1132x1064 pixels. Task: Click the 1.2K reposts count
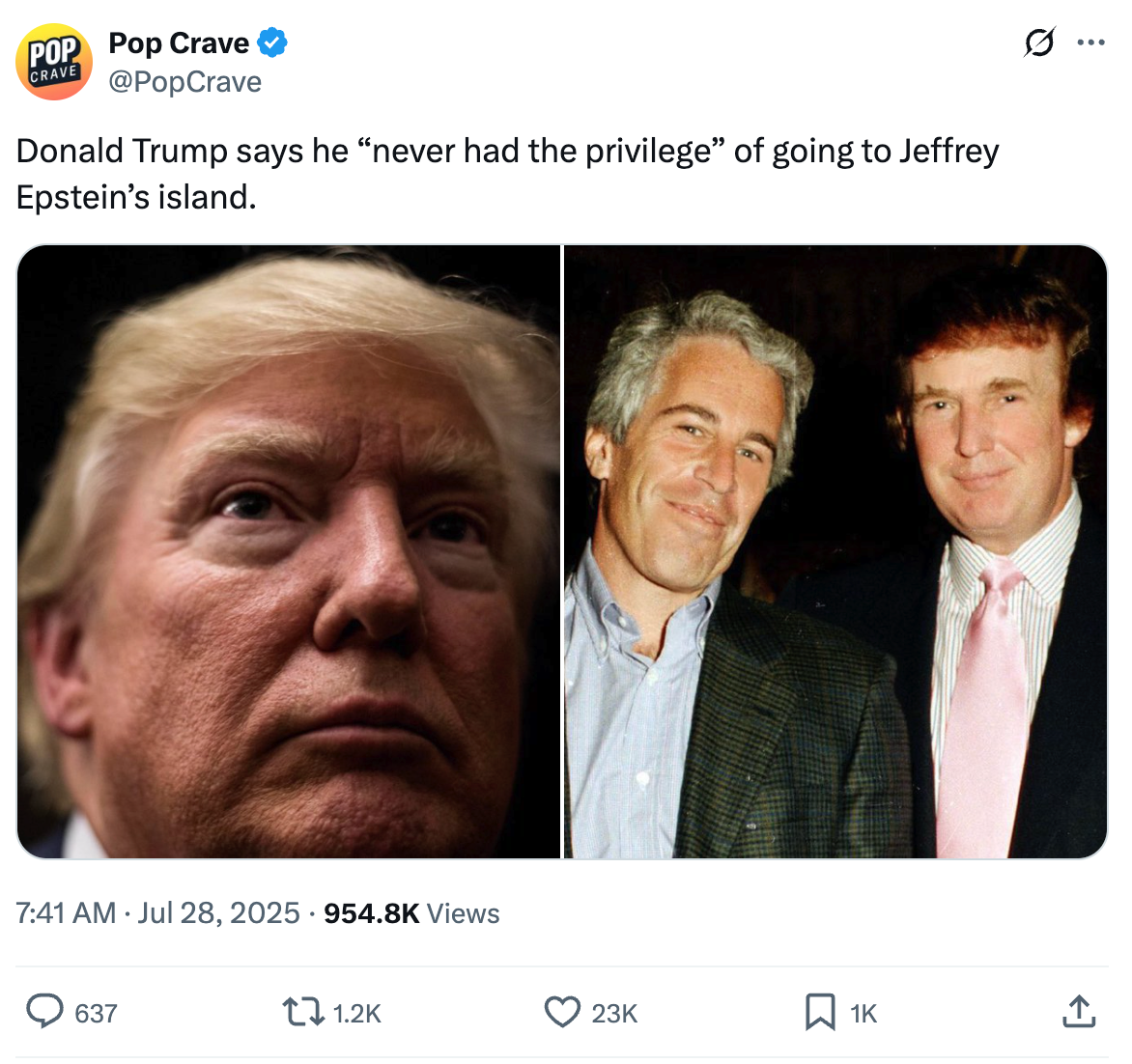click(x=356, y=1014)
